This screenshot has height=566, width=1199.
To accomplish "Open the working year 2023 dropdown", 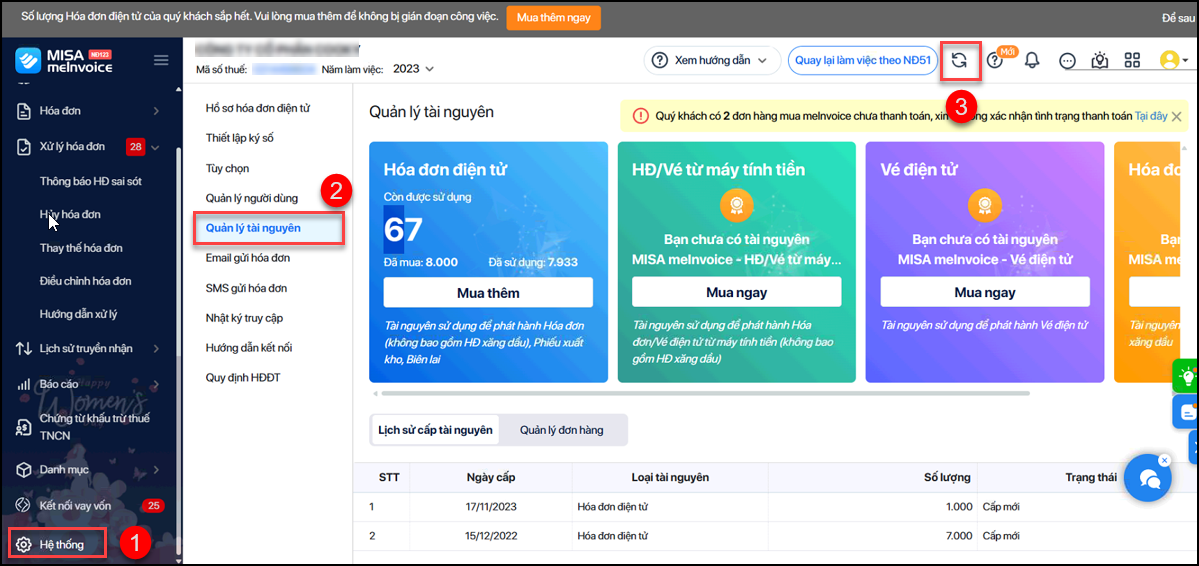I will point(414,69).
